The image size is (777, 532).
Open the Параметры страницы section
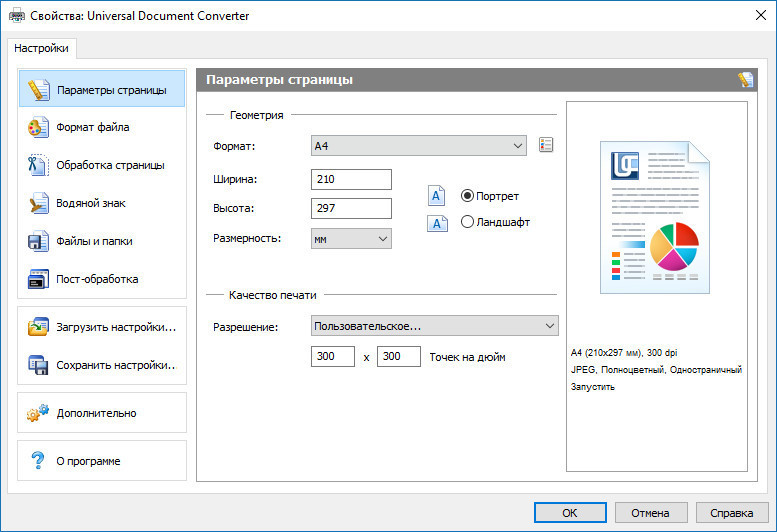point(102,90)
